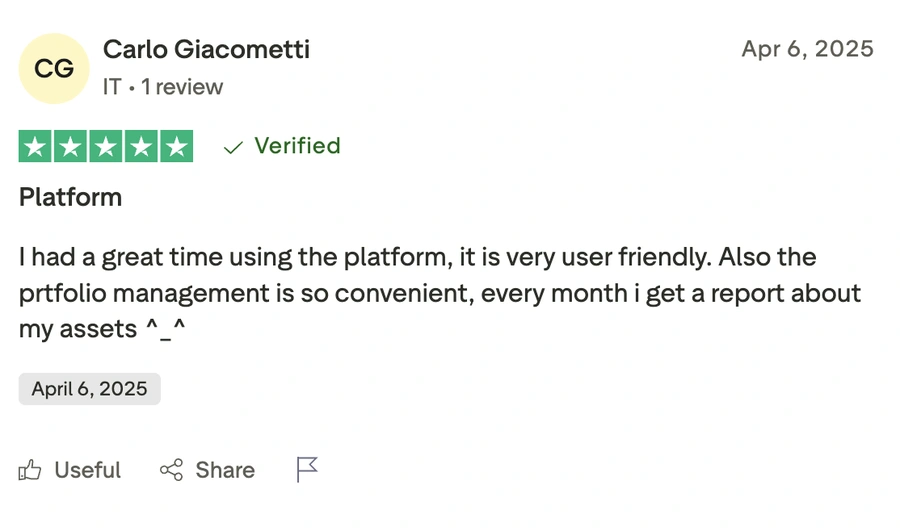The width and height of the screenshot is (900, 531).
Task: Open the CG profile avatar
Action: [54, 68]
